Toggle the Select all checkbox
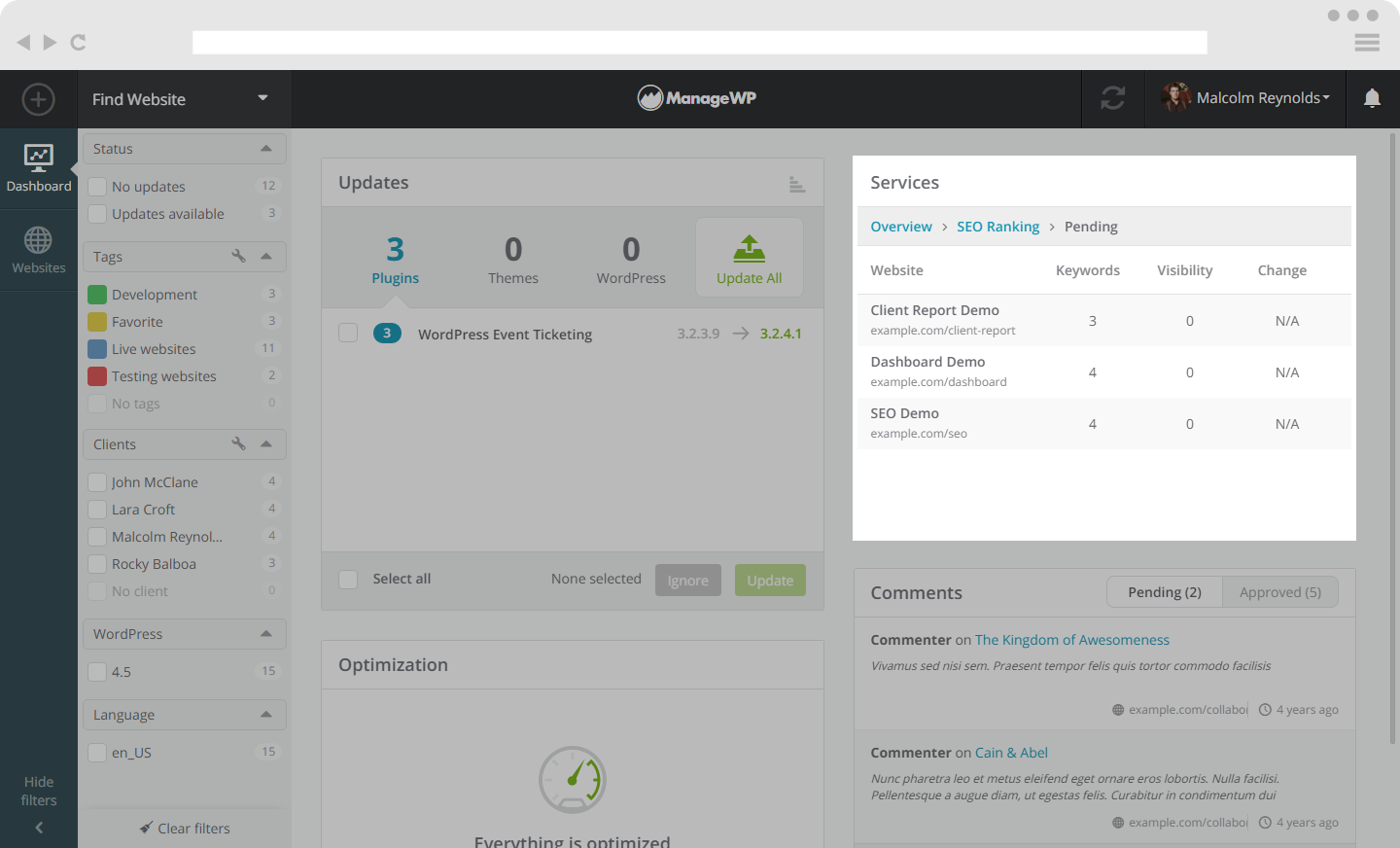 click(x=348, y=580)
